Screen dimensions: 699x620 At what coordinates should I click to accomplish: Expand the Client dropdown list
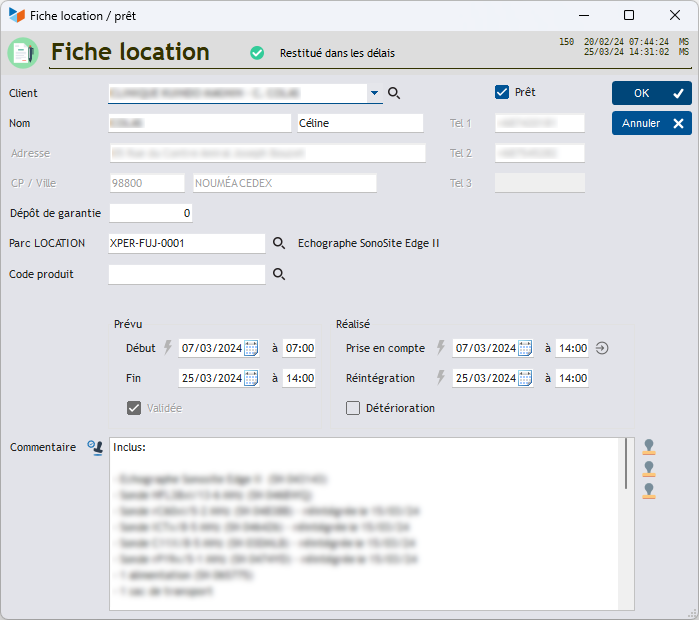[375, 93]
